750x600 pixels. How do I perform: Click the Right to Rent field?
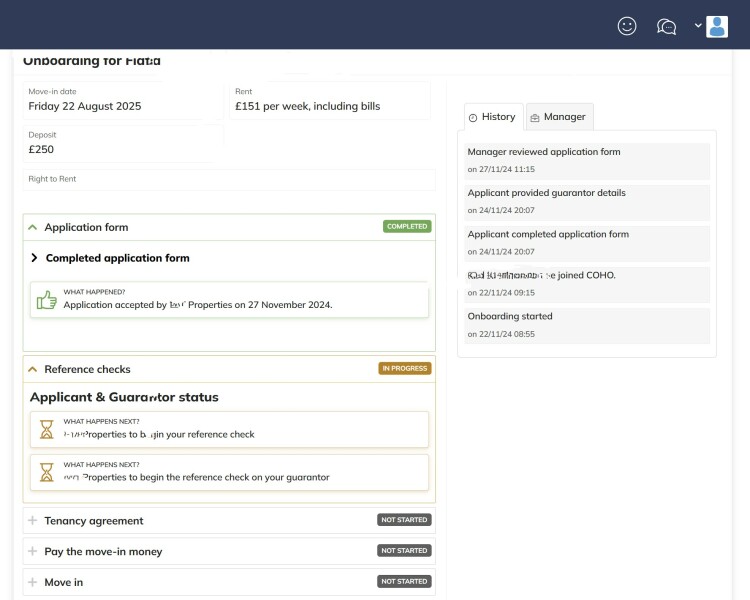tap(230, 180)
